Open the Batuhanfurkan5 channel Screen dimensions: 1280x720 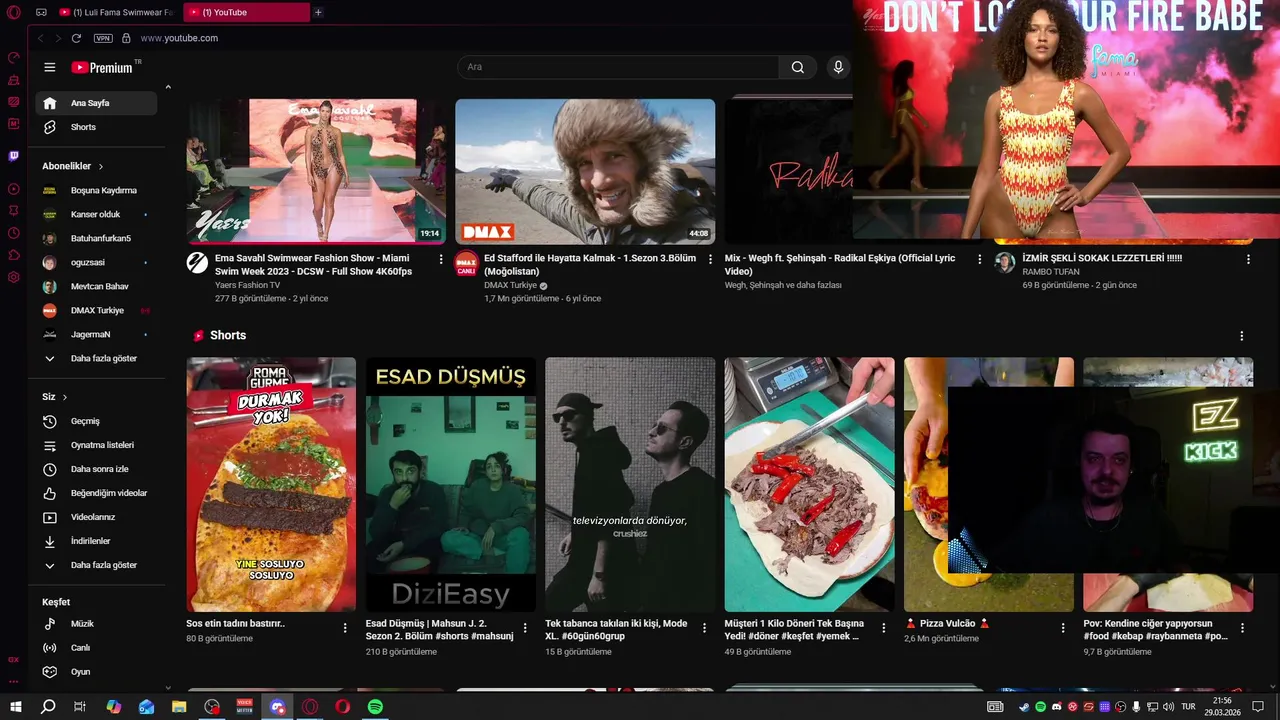[96, 238]
